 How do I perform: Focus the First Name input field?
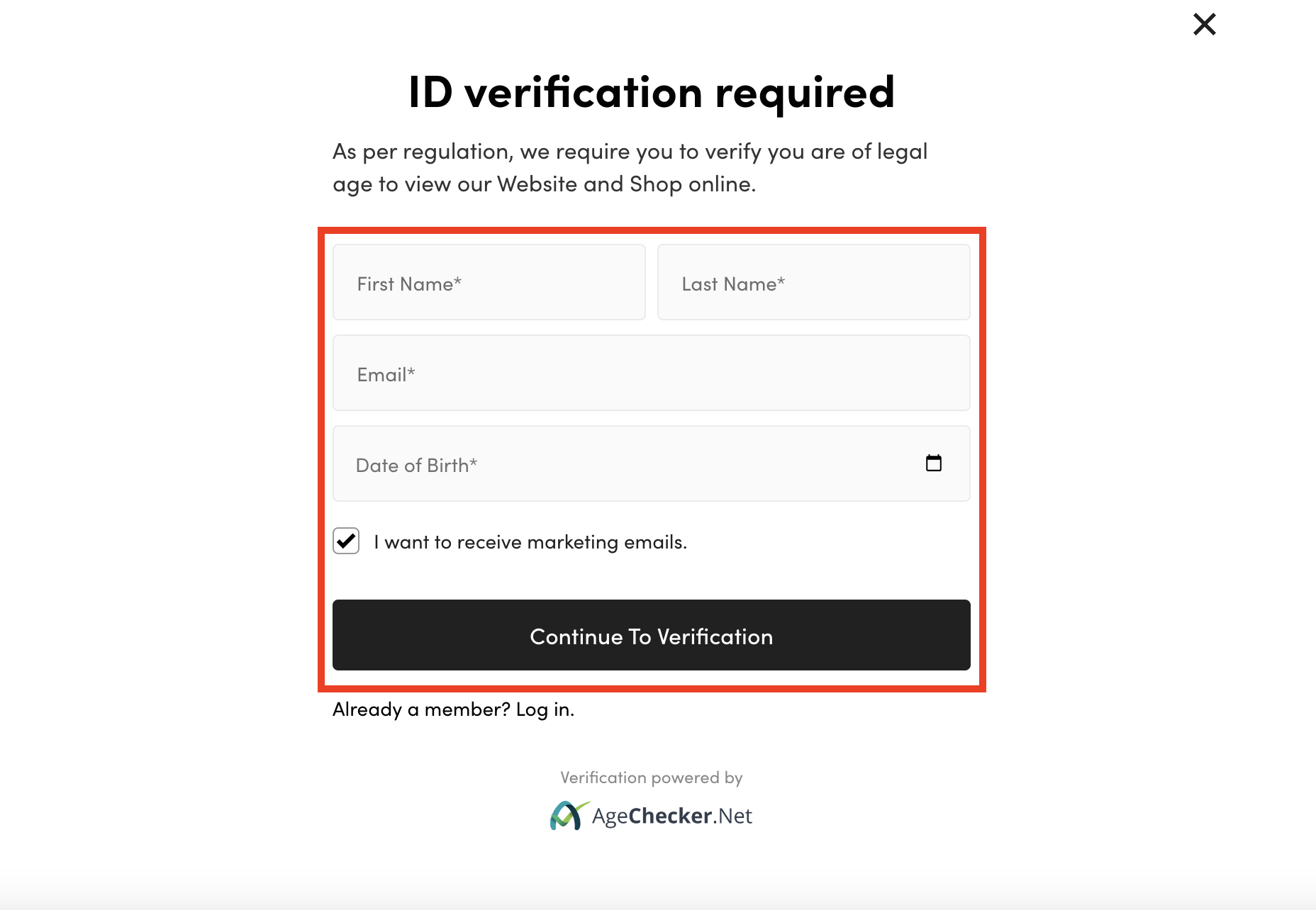pos(489,282)
